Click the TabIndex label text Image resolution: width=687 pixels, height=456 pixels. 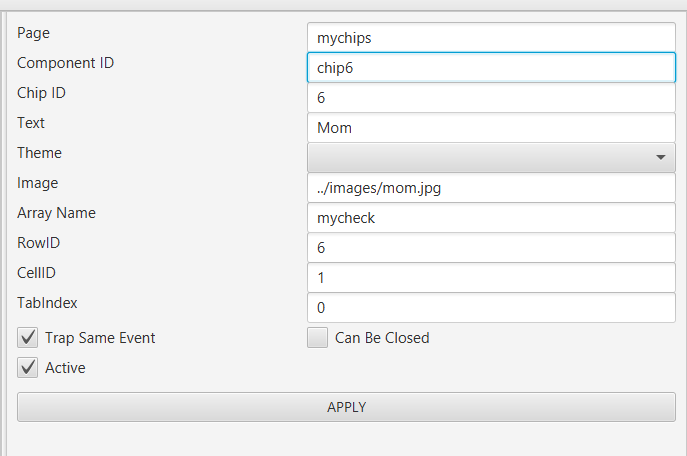coord(47,302)
